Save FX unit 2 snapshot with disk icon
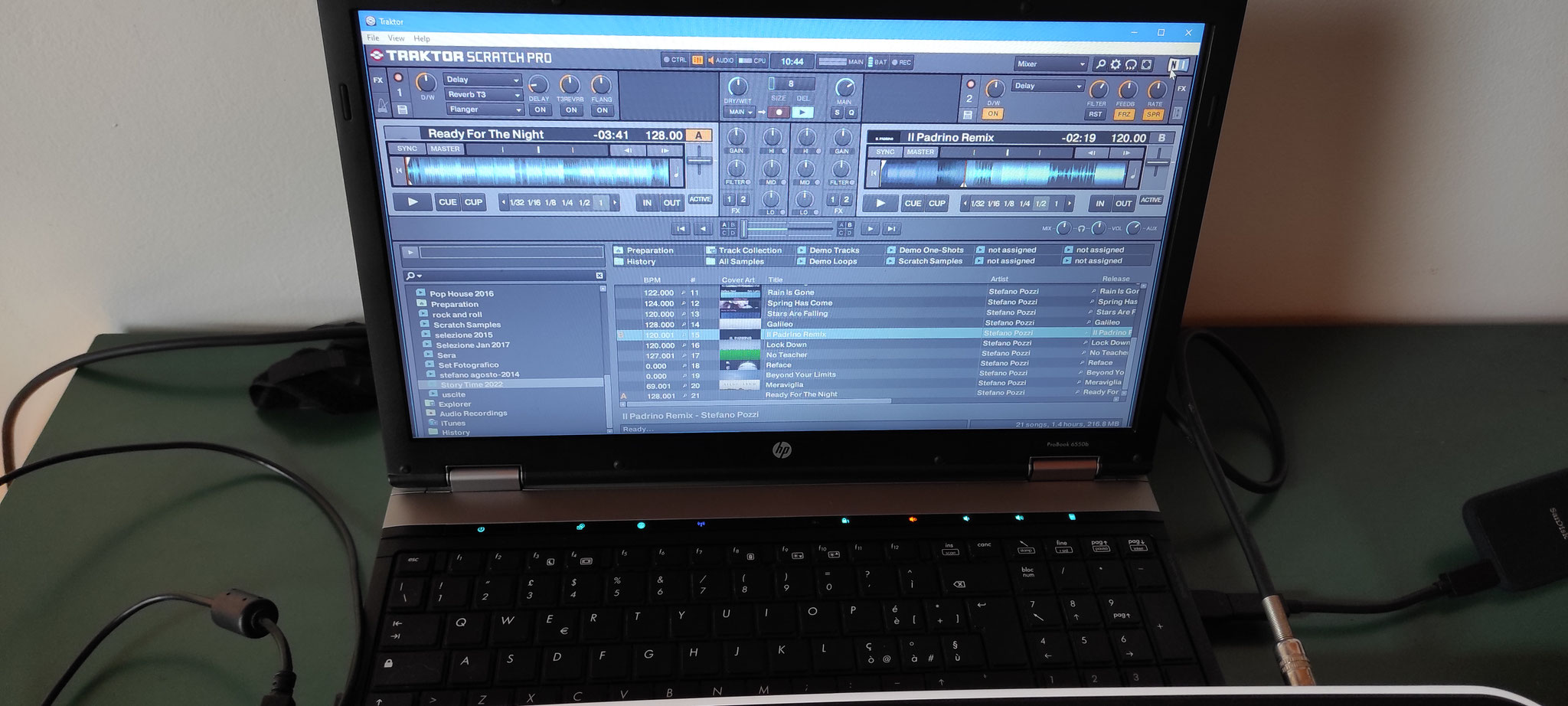 [968, 115]
